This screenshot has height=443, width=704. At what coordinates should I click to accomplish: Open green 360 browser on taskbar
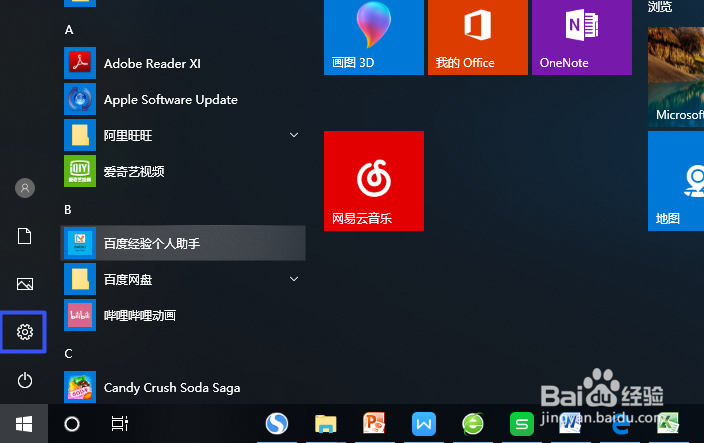[473, 424]
